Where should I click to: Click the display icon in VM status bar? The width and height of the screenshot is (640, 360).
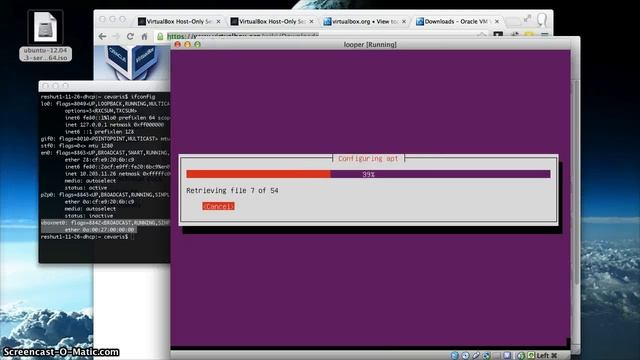point(507,356)
